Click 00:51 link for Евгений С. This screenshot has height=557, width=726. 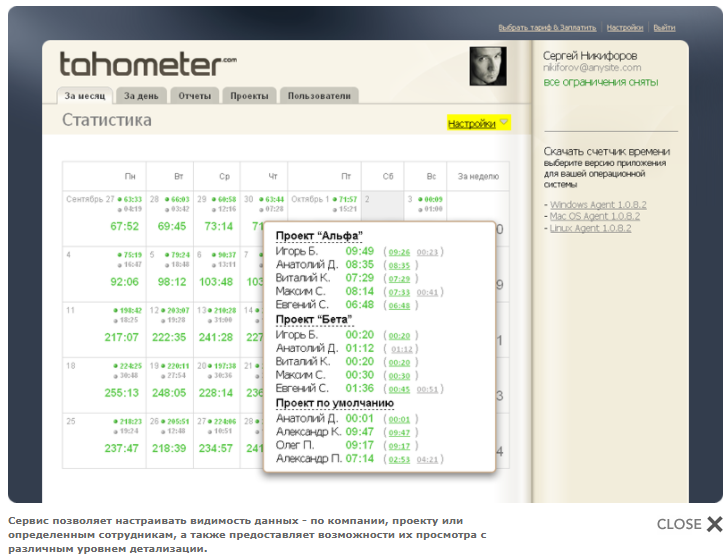pos(427,390)
